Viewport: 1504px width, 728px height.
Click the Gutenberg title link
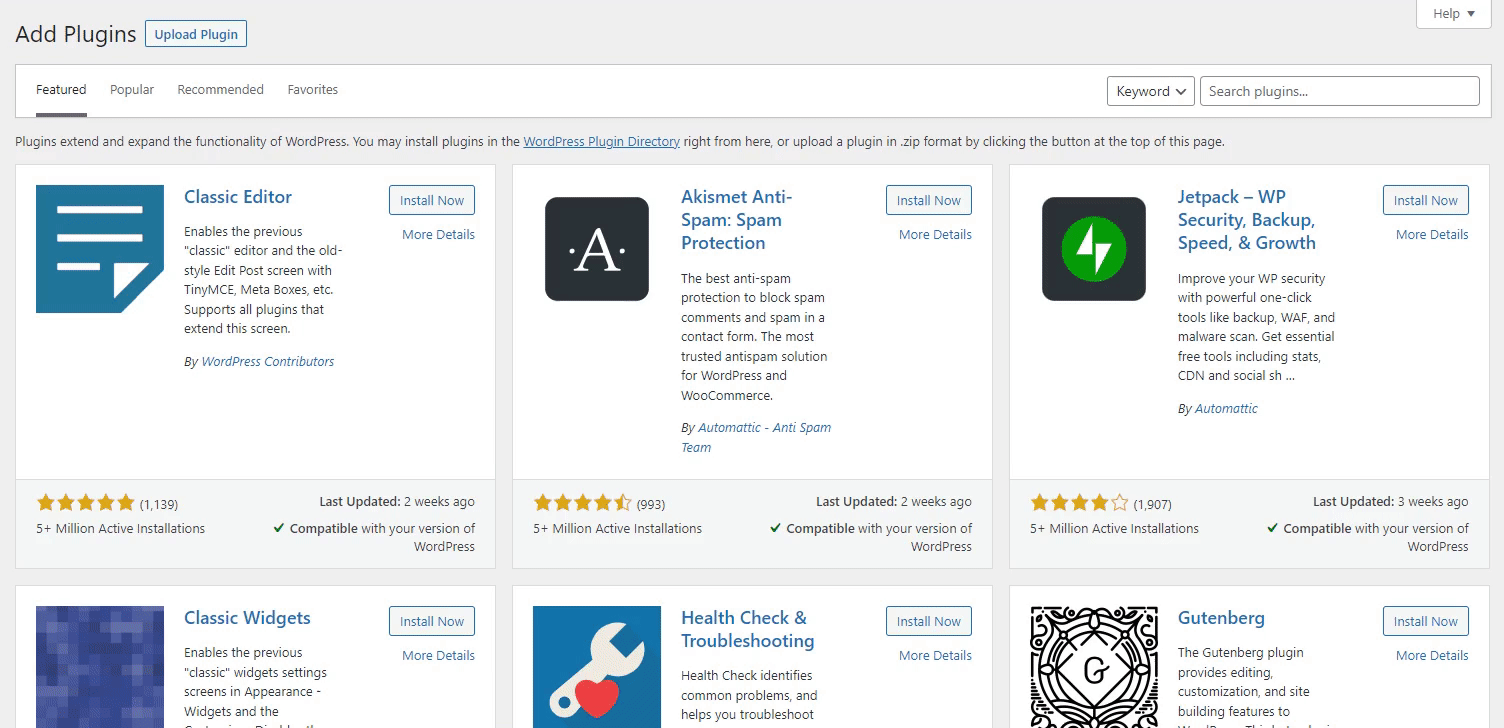click(1221, 618)
